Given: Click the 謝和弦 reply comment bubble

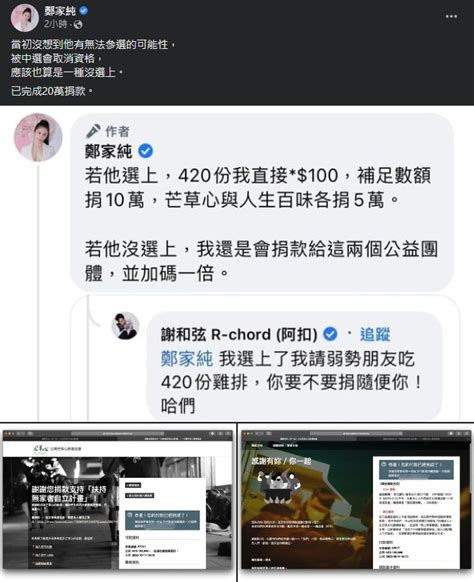Looking at the screenshot, I should (x=294, y=369).
